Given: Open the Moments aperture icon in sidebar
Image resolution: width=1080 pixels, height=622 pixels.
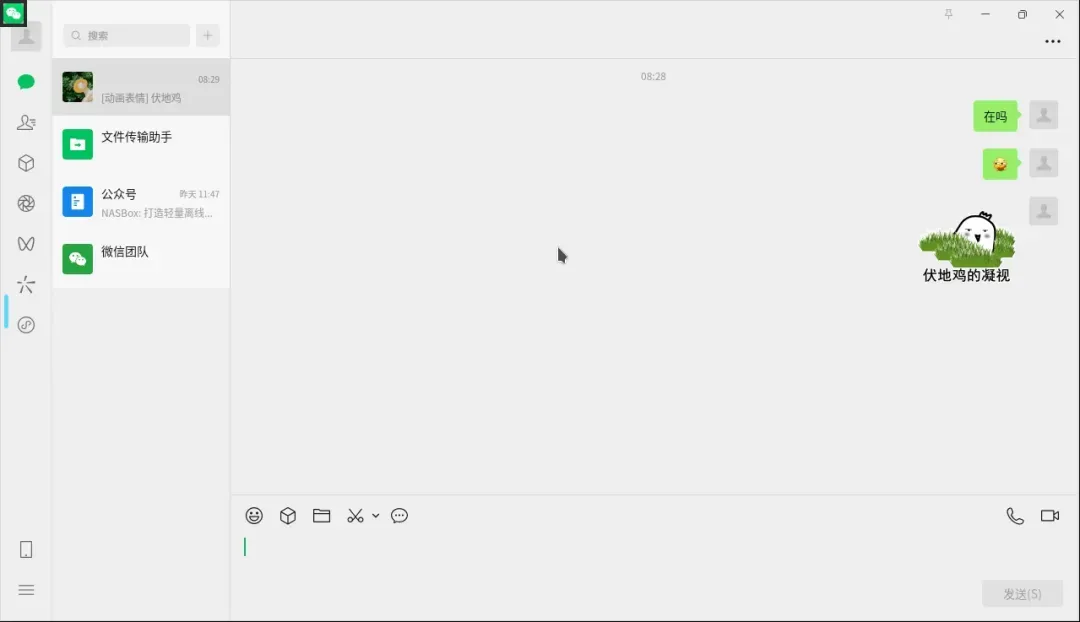Looking at the screenshot, I should tap(26, 203).
